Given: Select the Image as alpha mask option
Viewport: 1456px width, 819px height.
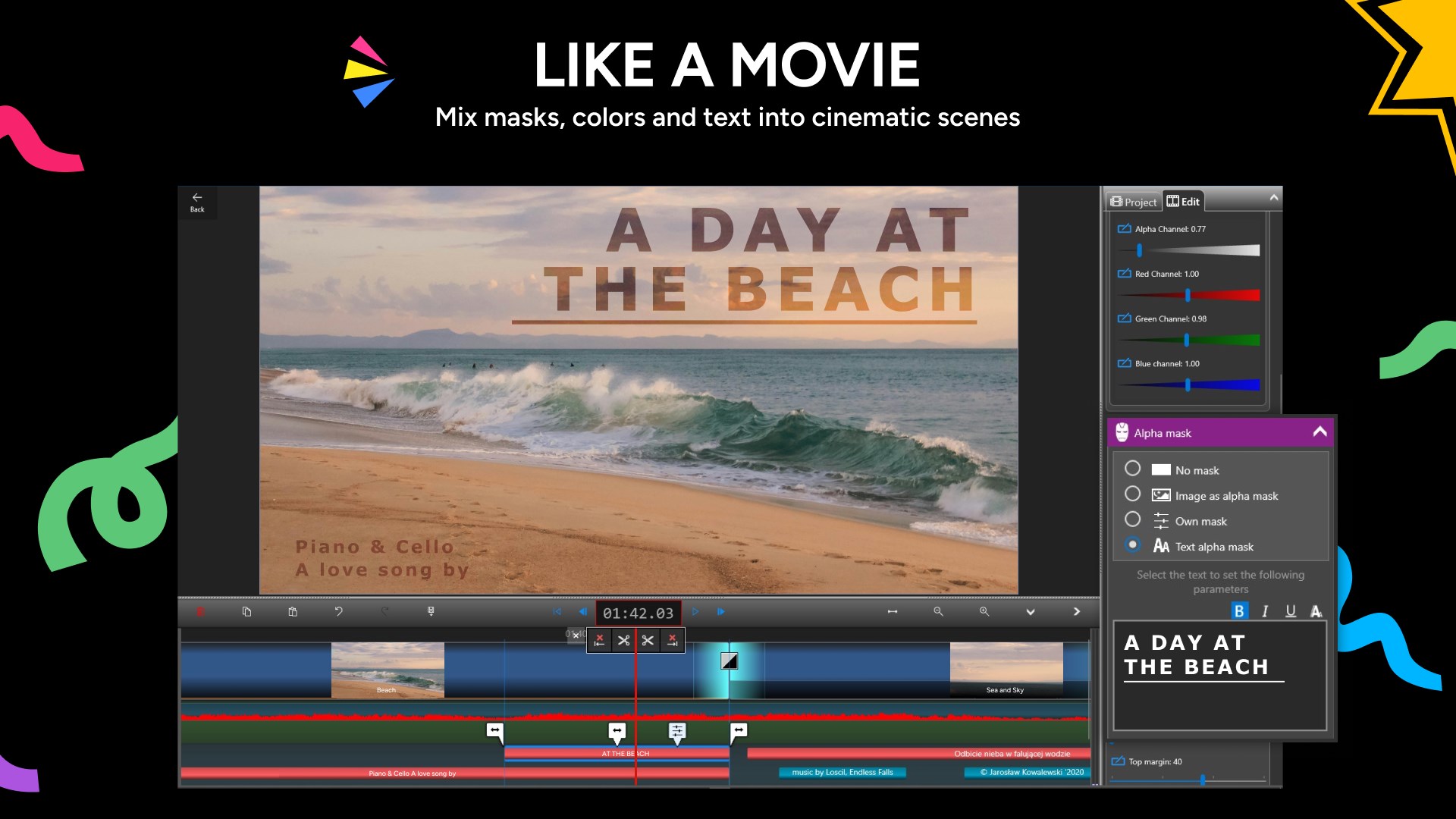Looking at the screenshot, I should point(1132,494).
